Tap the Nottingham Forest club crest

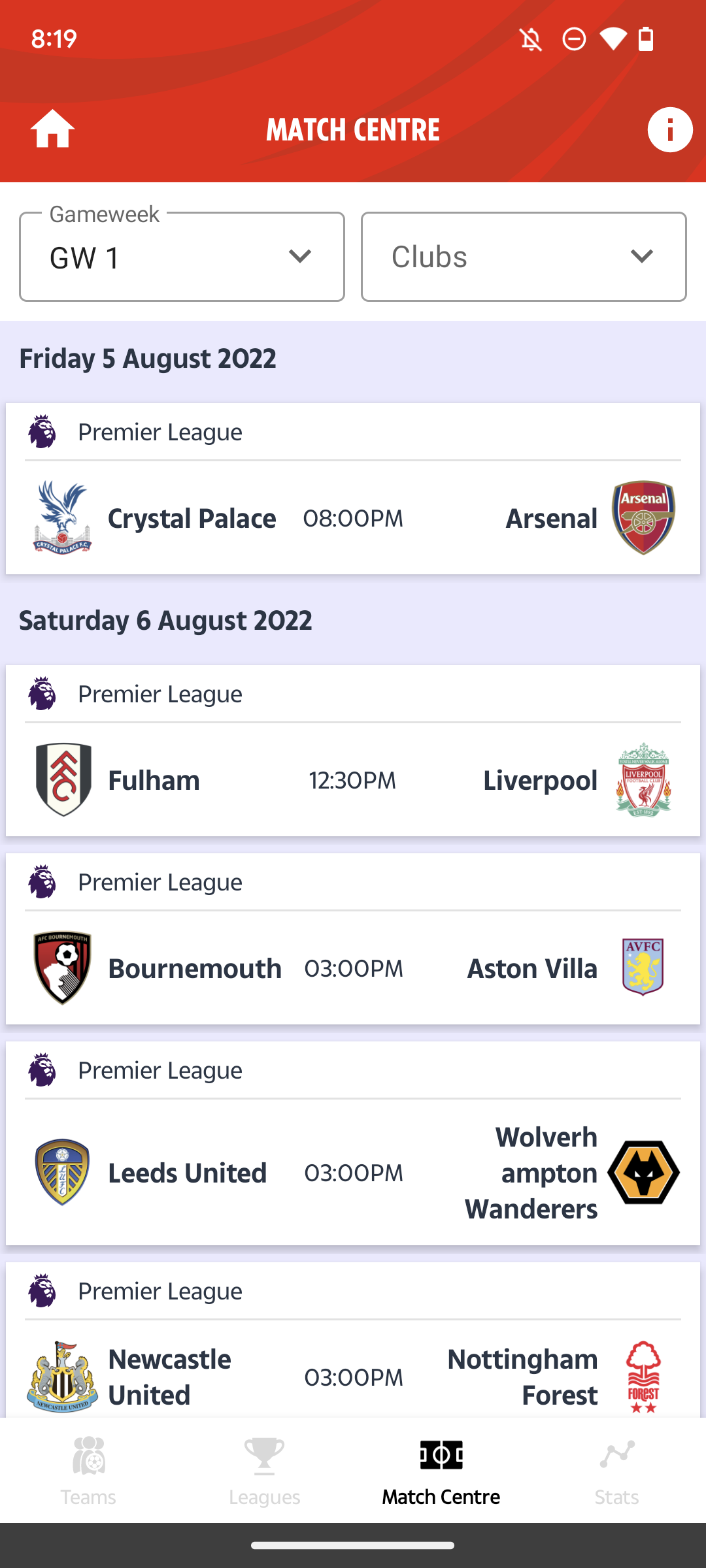[643, 1377]
